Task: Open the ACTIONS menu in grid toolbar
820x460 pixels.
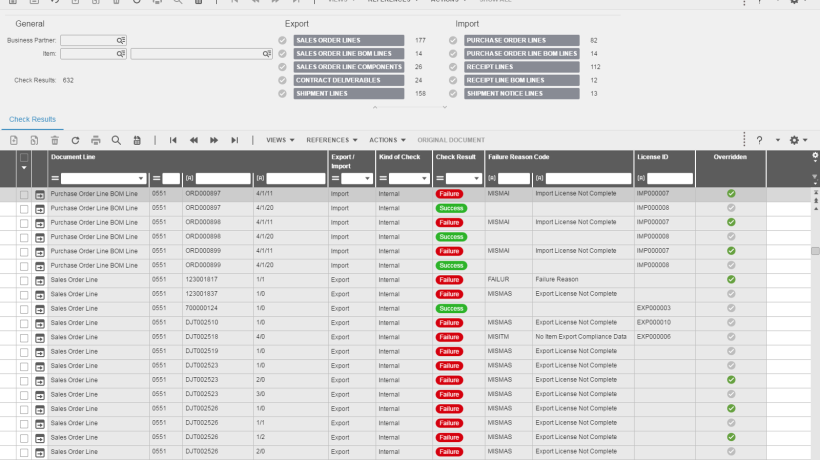Action: (388, 140)
